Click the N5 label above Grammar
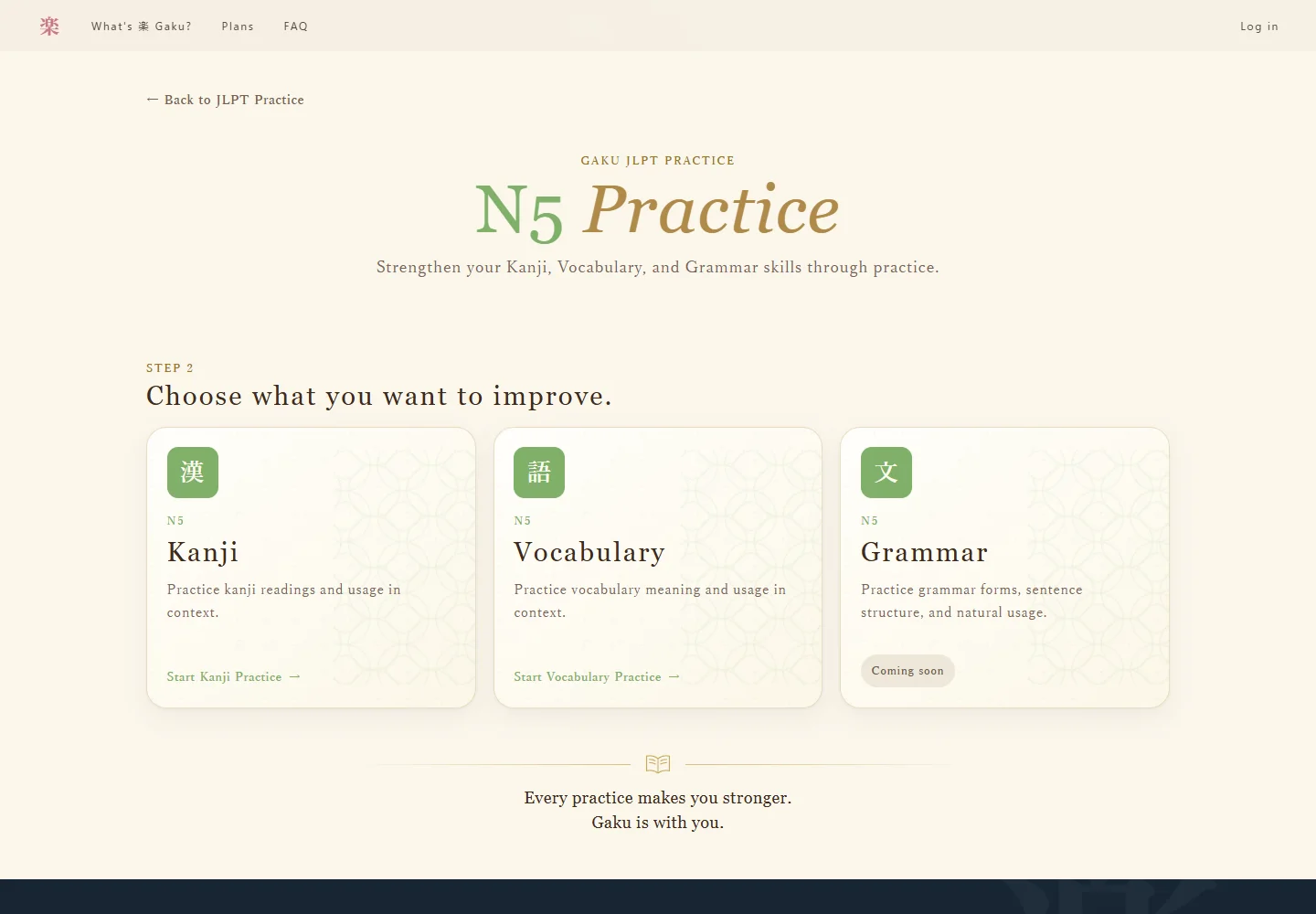 coord(870,521)
